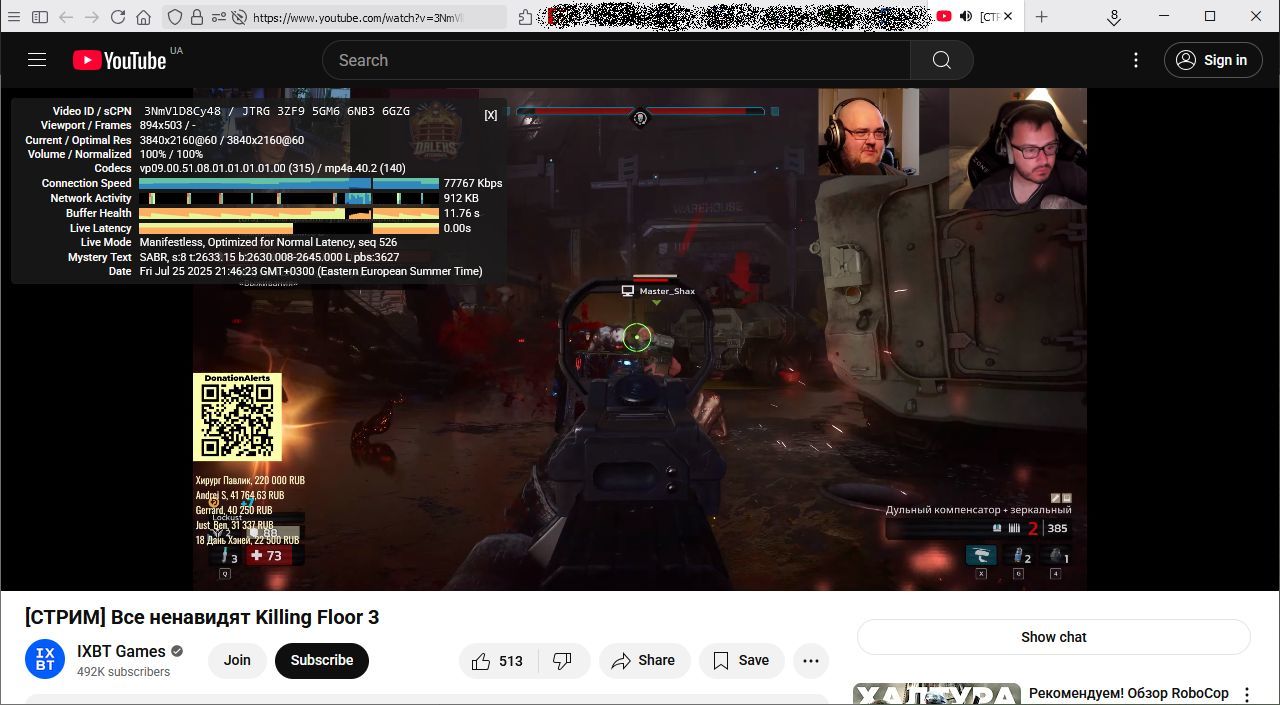Image resolution: width=1280 pixels, height=705 pixels.
Task: Click the YouTube search input field
Action: pos(615,60)
